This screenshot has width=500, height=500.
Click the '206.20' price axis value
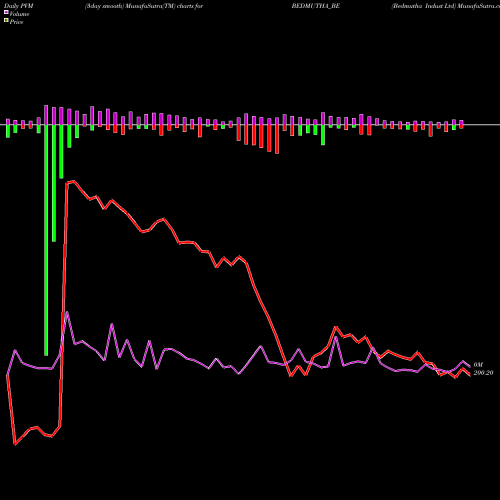point(483,373)
